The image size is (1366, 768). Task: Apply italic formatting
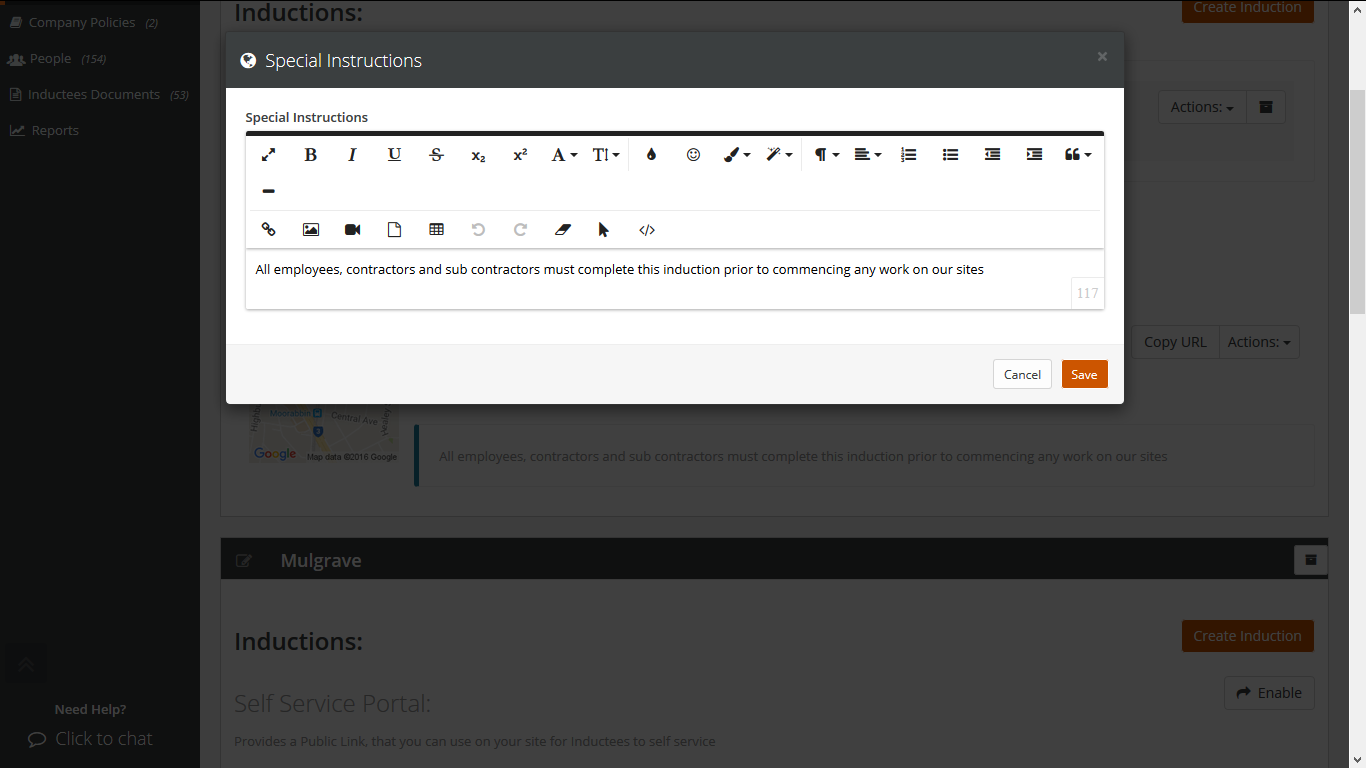352,155
